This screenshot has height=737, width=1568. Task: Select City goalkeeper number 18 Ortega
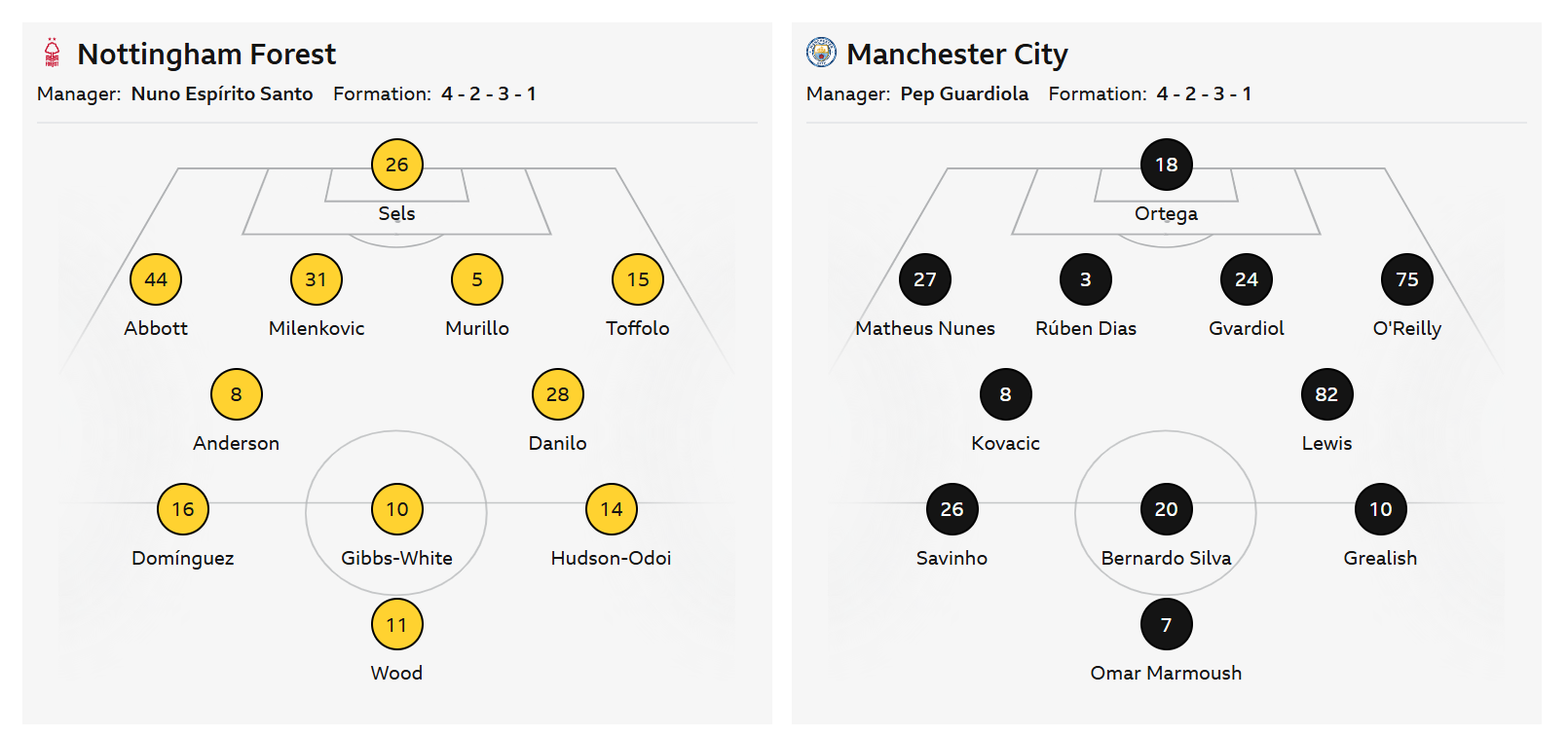pyautogui.click(x=1166, y=165)
